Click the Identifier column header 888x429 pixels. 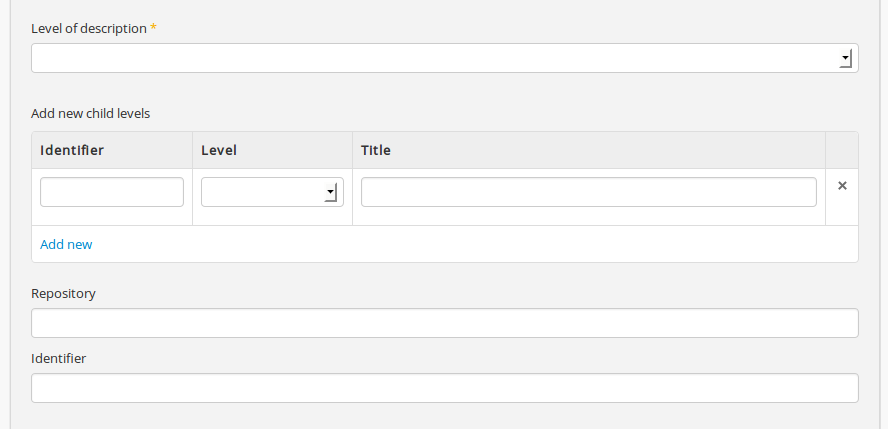point(72,150)
